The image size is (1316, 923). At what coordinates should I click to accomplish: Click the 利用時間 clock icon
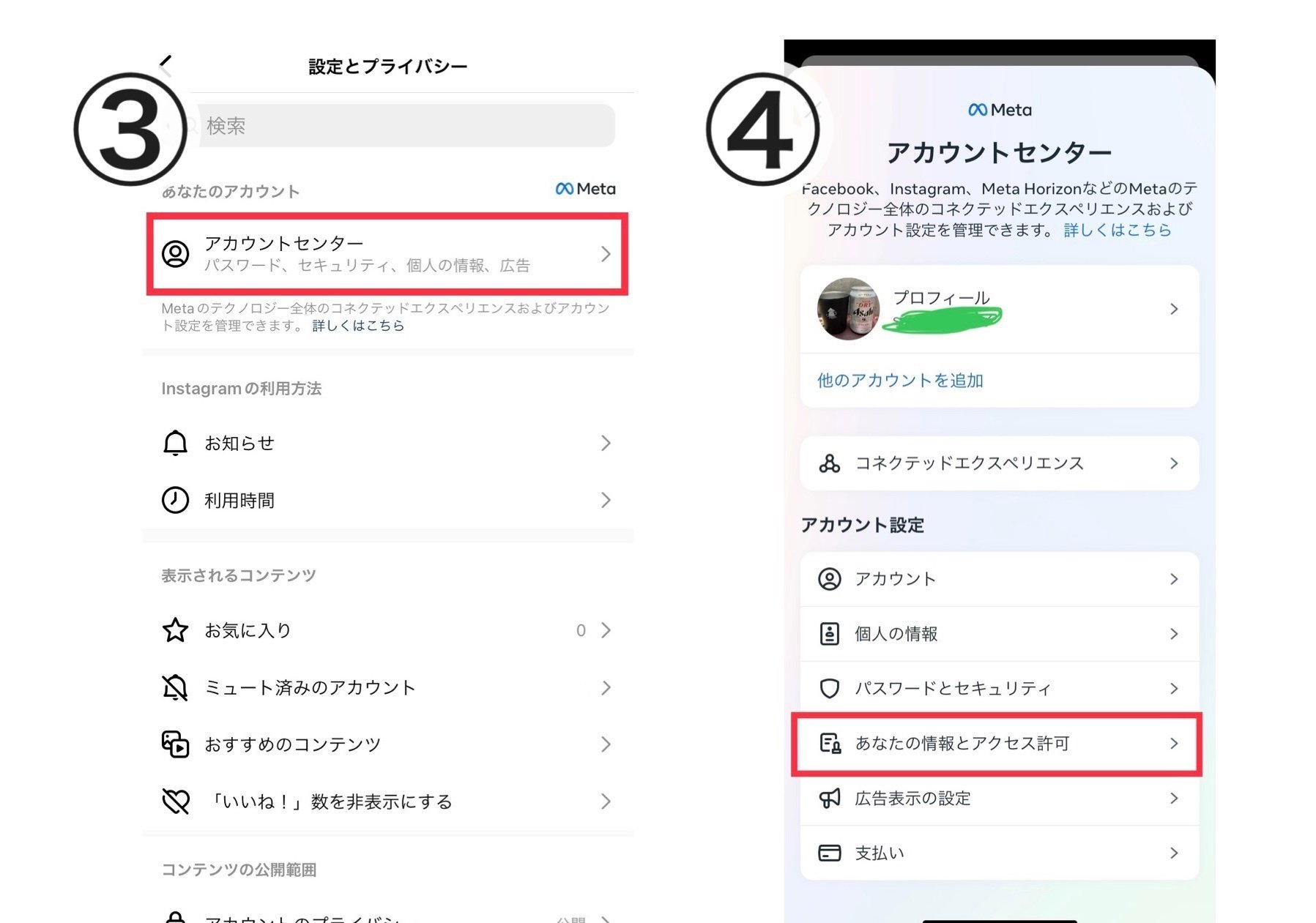click(x=175, y=500)
